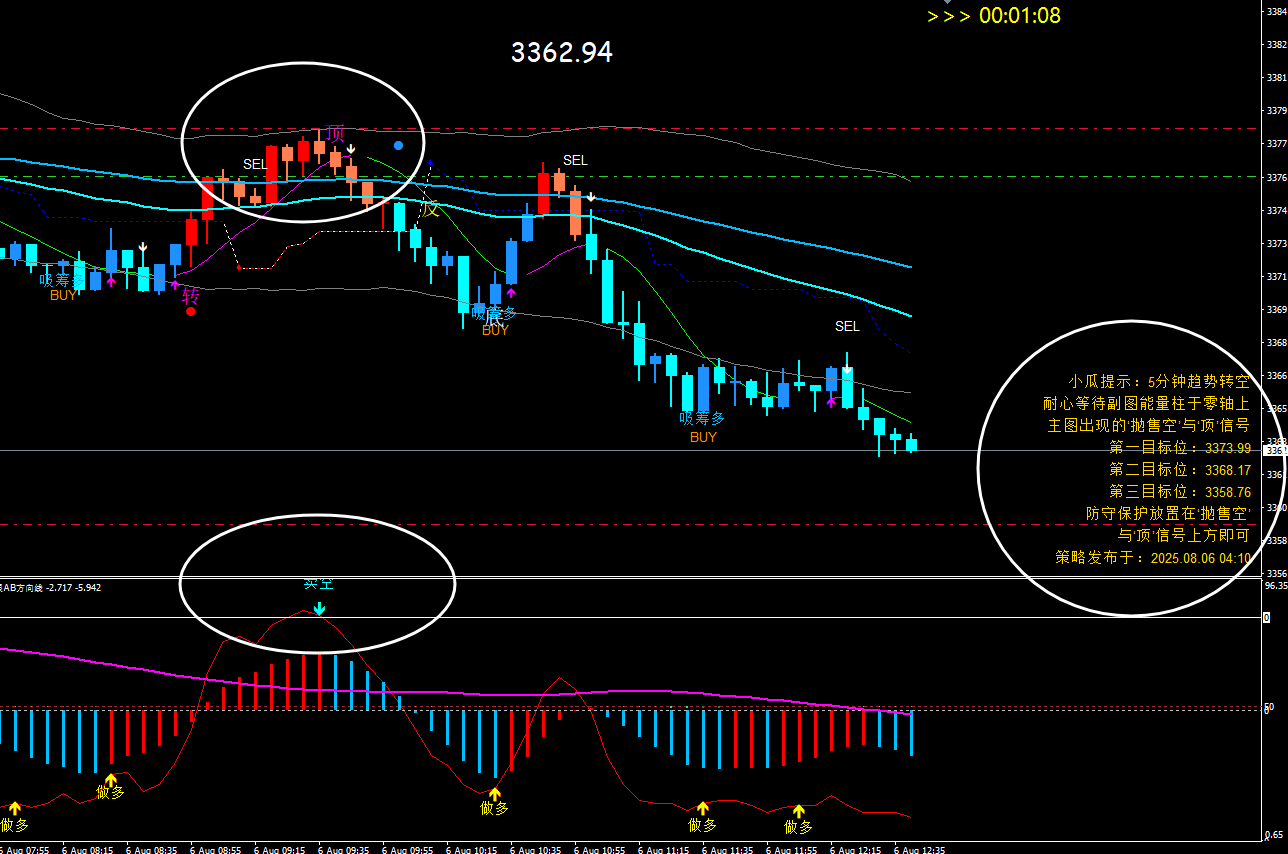Click the 吸筹多 label near 11:35
1288x854 pixels.
(702, 419)
